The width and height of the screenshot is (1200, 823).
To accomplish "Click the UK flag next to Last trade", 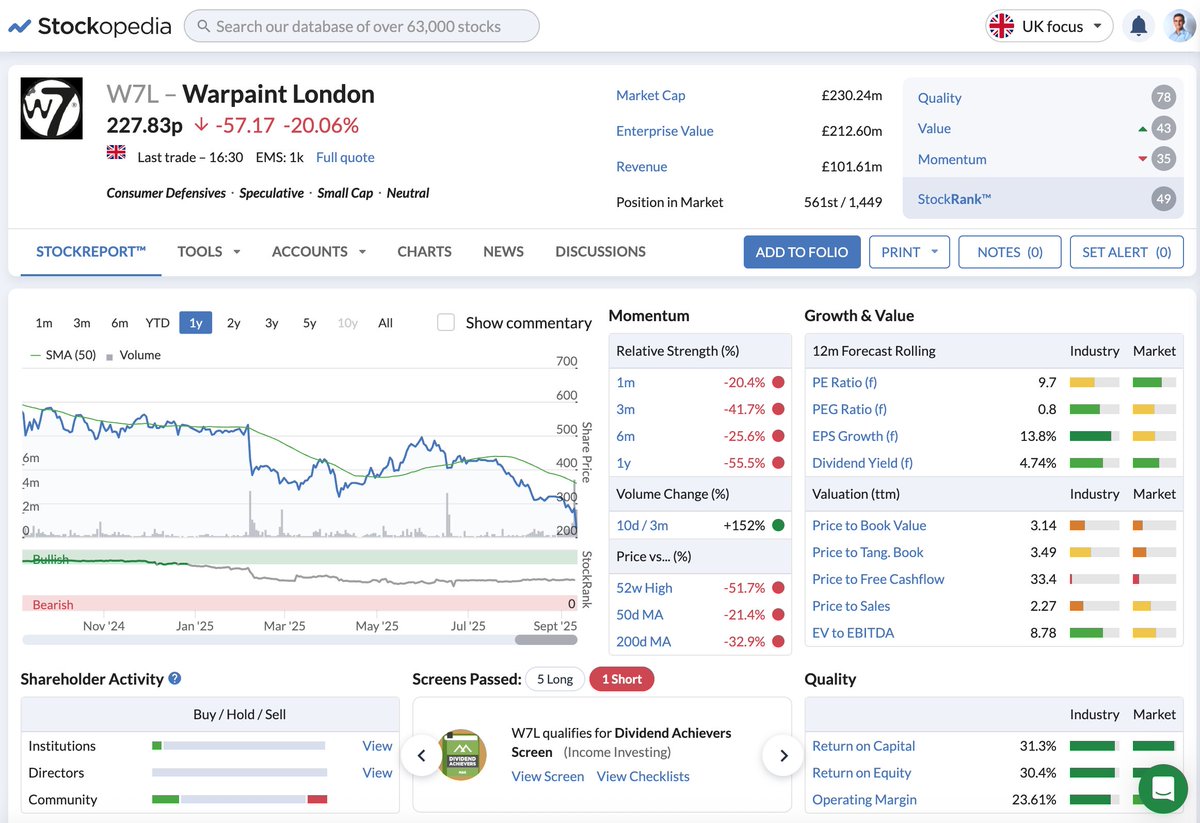I will pos(116,153).
